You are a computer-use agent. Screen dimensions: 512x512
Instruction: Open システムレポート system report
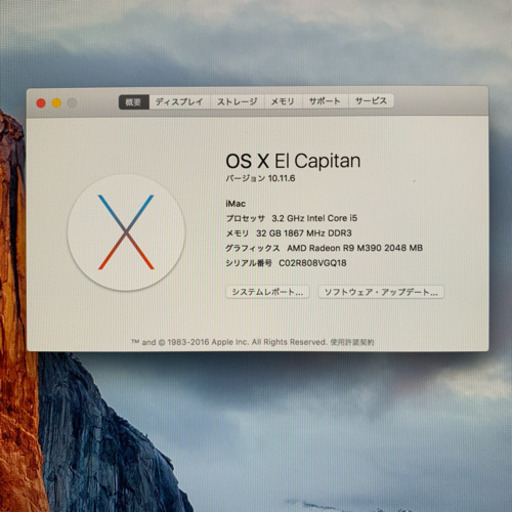[x=267, y=292]
